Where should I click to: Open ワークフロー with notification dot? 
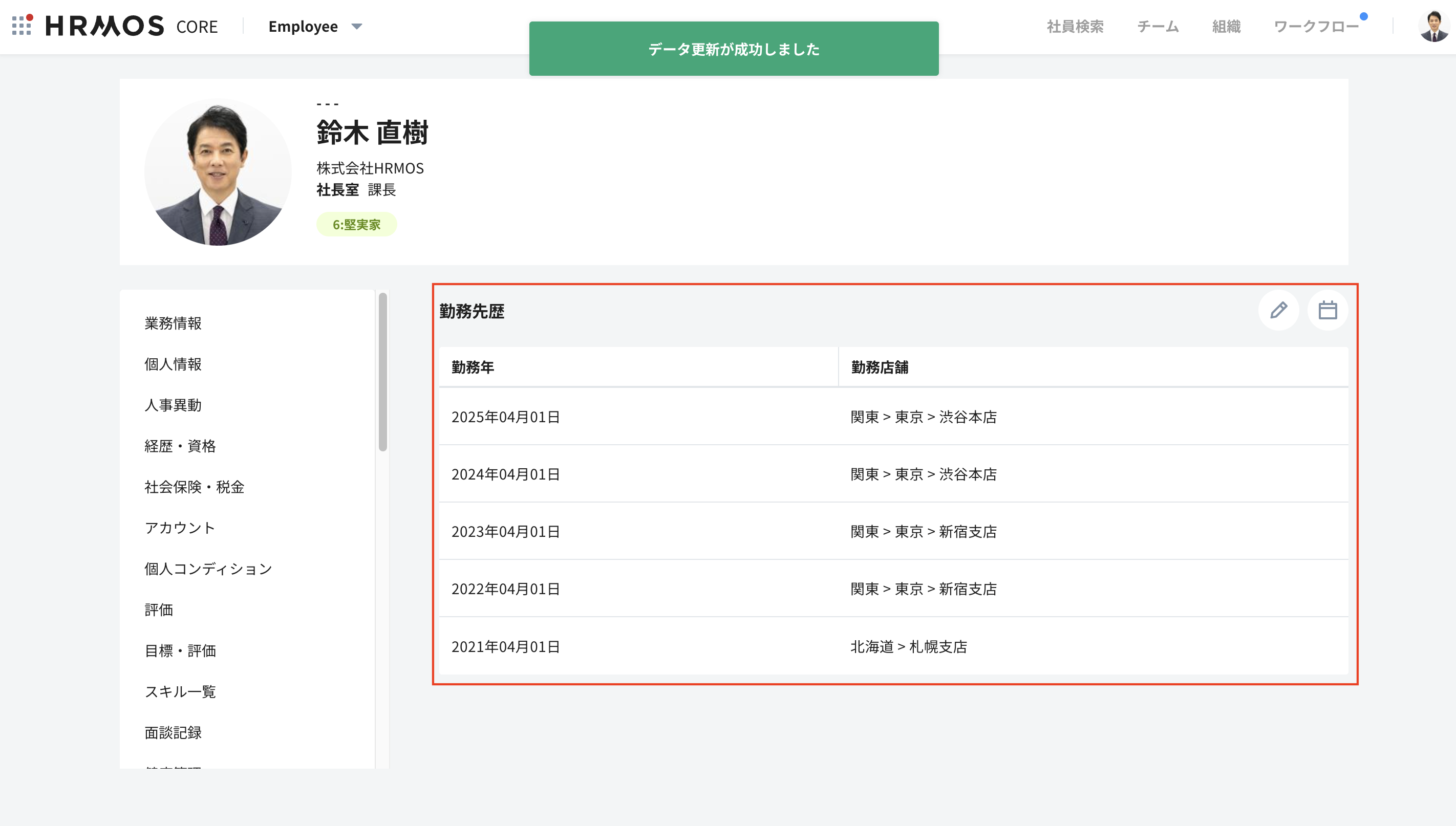(1316, 26)
